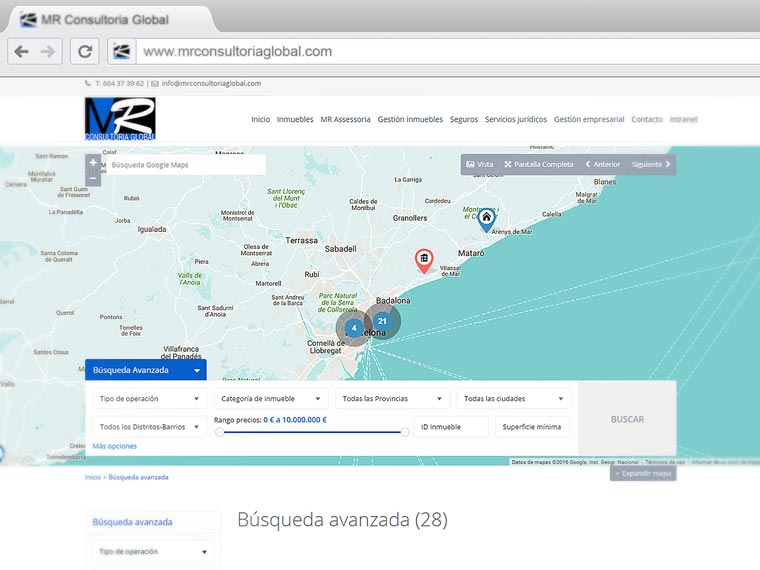Click the maximum price slider handle
The width and height of the screenshot is (760, 570).
405,432
